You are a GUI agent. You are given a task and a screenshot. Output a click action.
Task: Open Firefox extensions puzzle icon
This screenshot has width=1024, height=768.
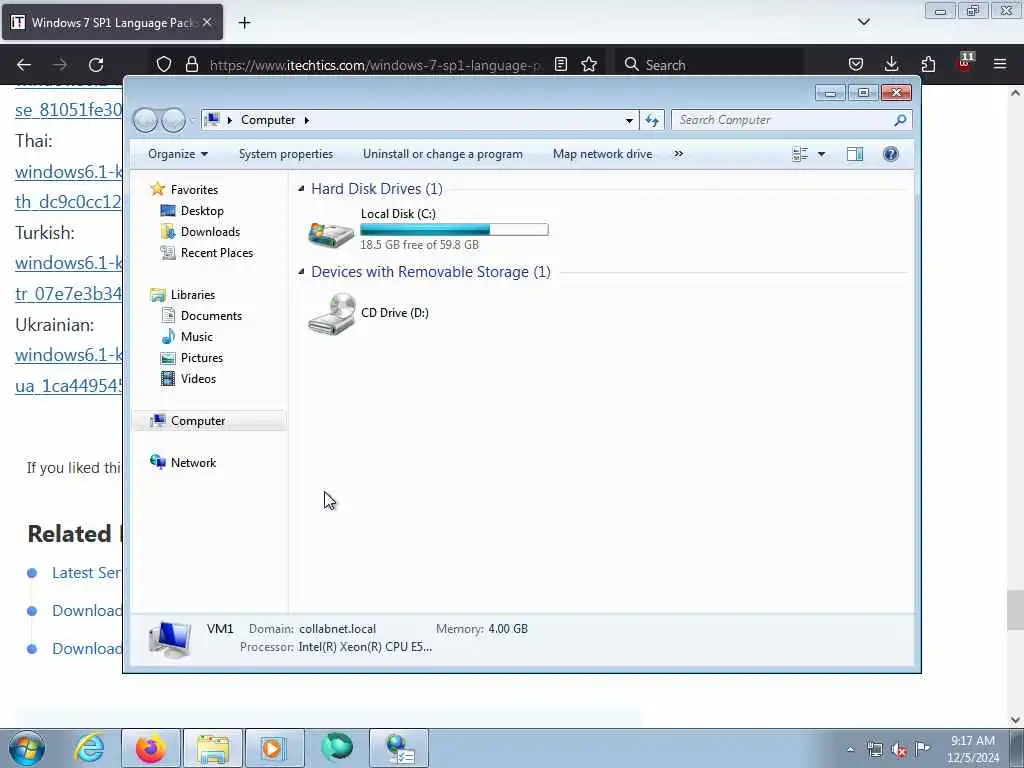(928, 64)
